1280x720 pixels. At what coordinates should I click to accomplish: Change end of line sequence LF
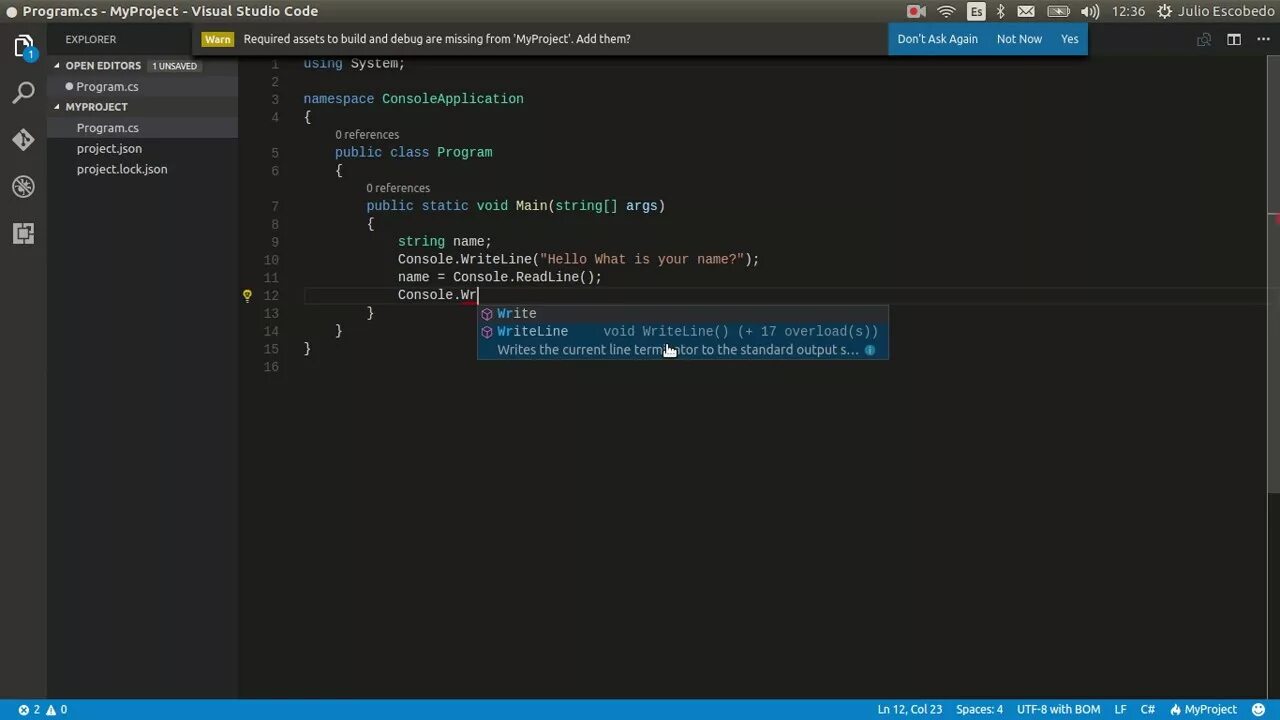pos(1121,709)
